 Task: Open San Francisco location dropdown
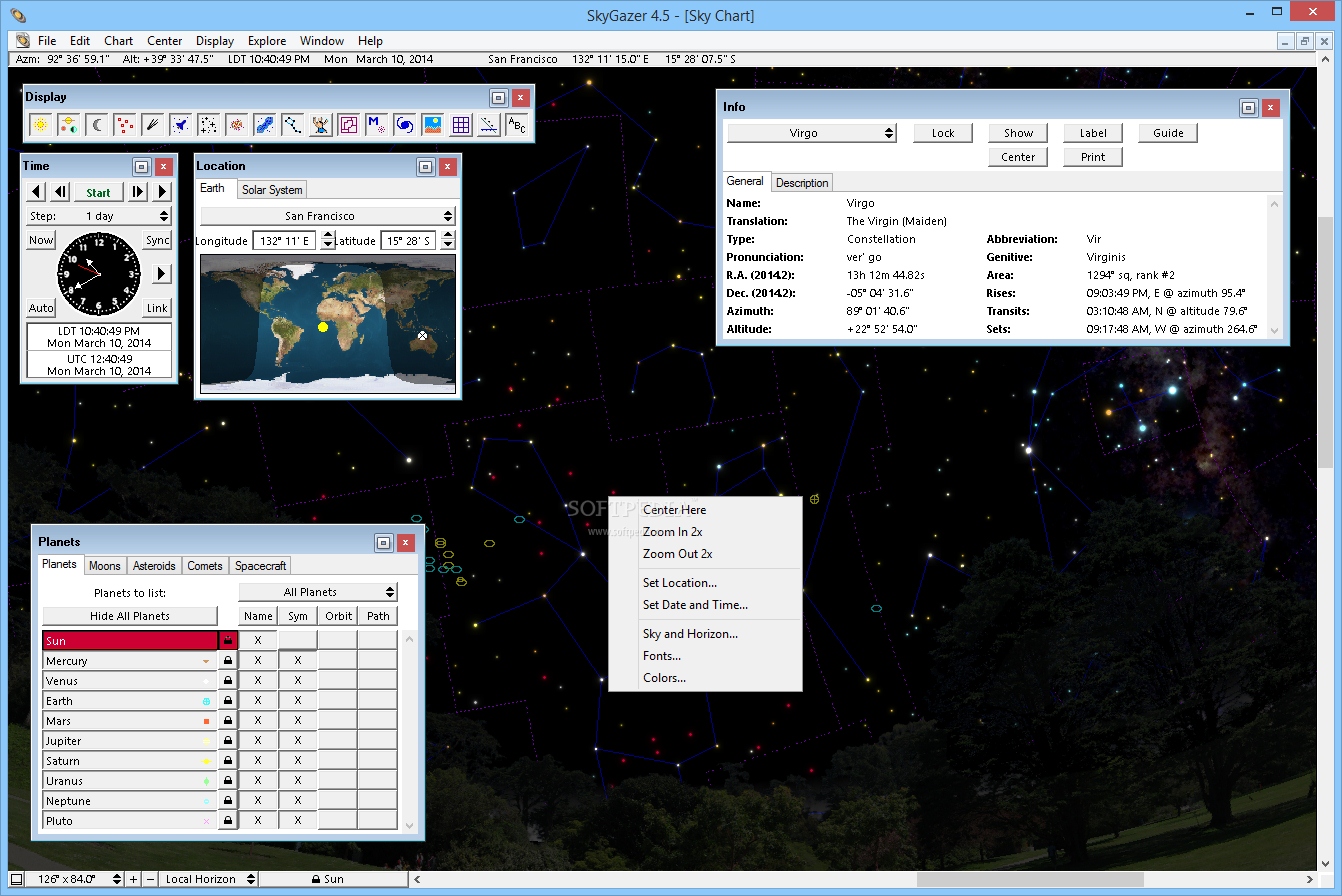pos(328,216)
